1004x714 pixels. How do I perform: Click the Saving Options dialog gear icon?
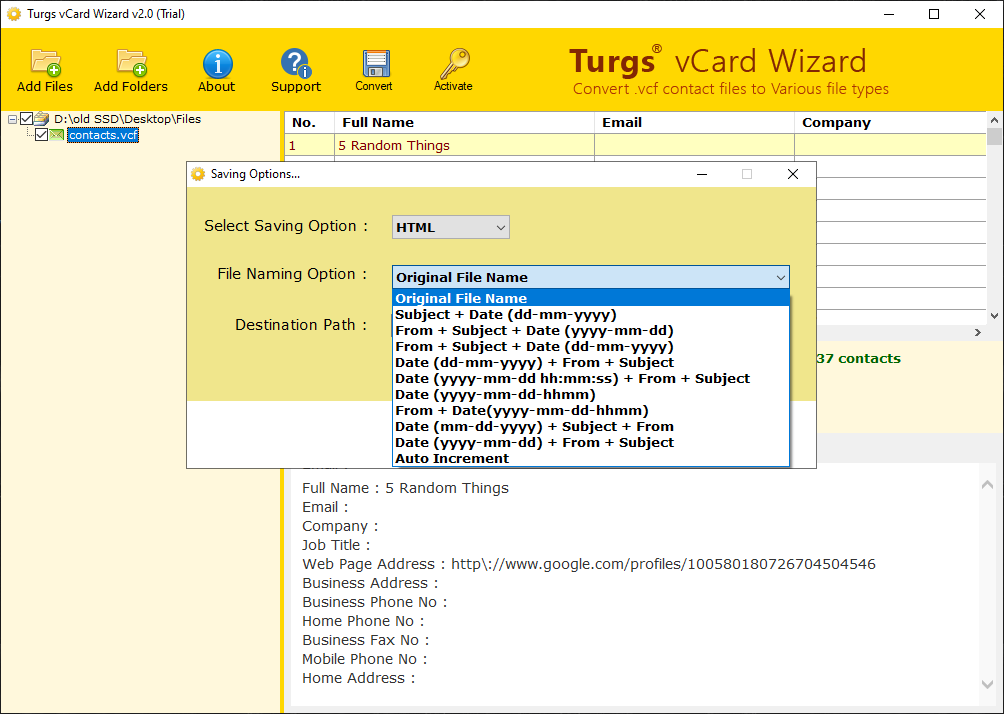[198, 174]
